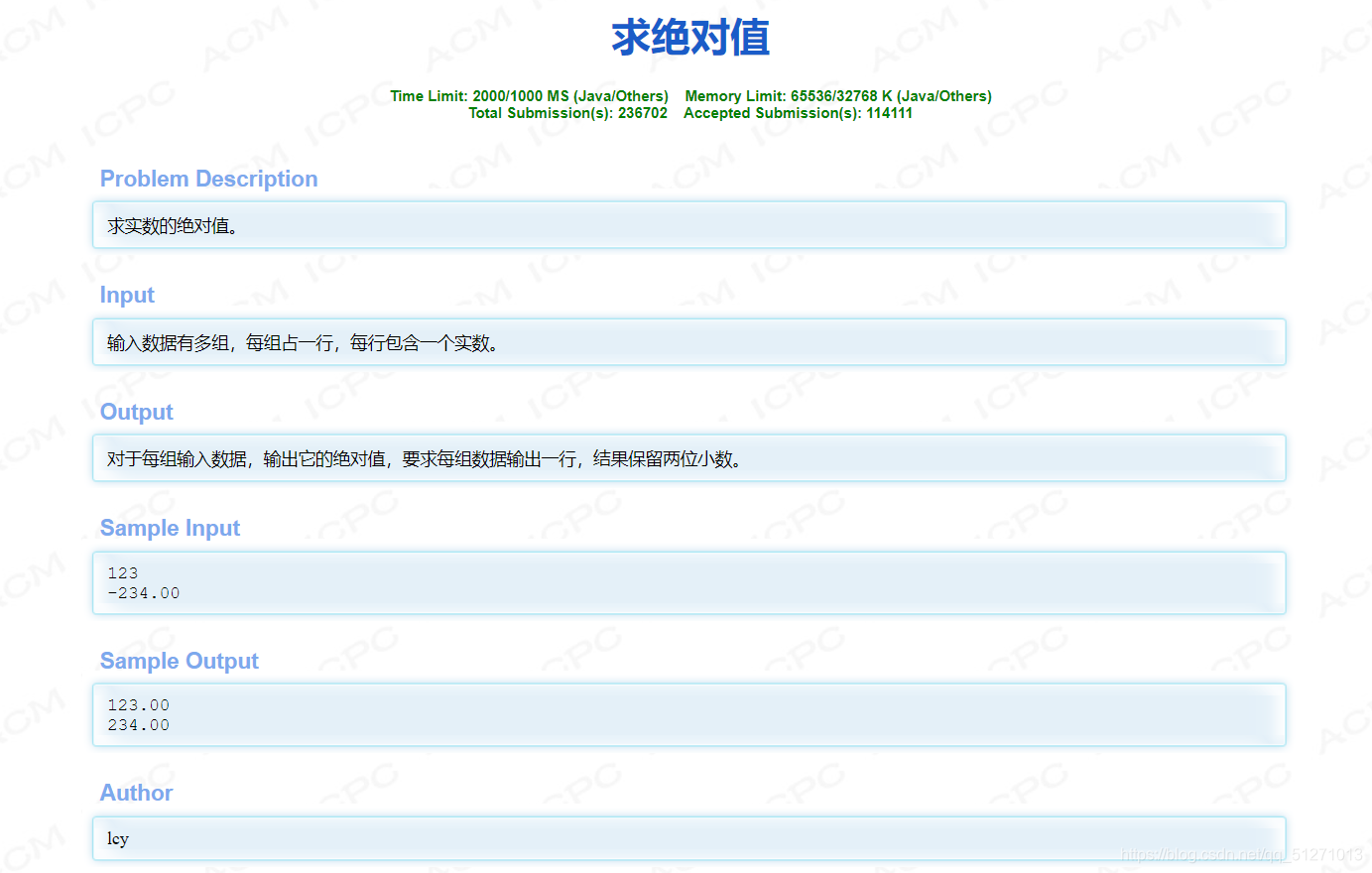Image resolution: width=1372 pixels, height=873 pixels.
Task: Click sample input value 123
Action: coord(123,573)
